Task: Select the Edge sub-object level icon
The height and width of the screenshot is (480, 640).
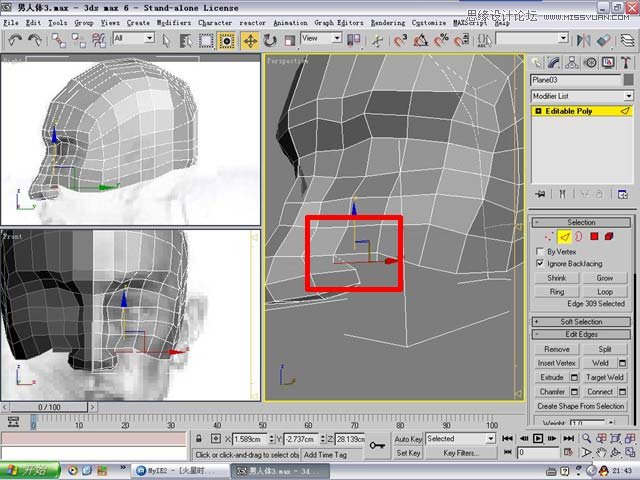Action: tap(564, 236)
